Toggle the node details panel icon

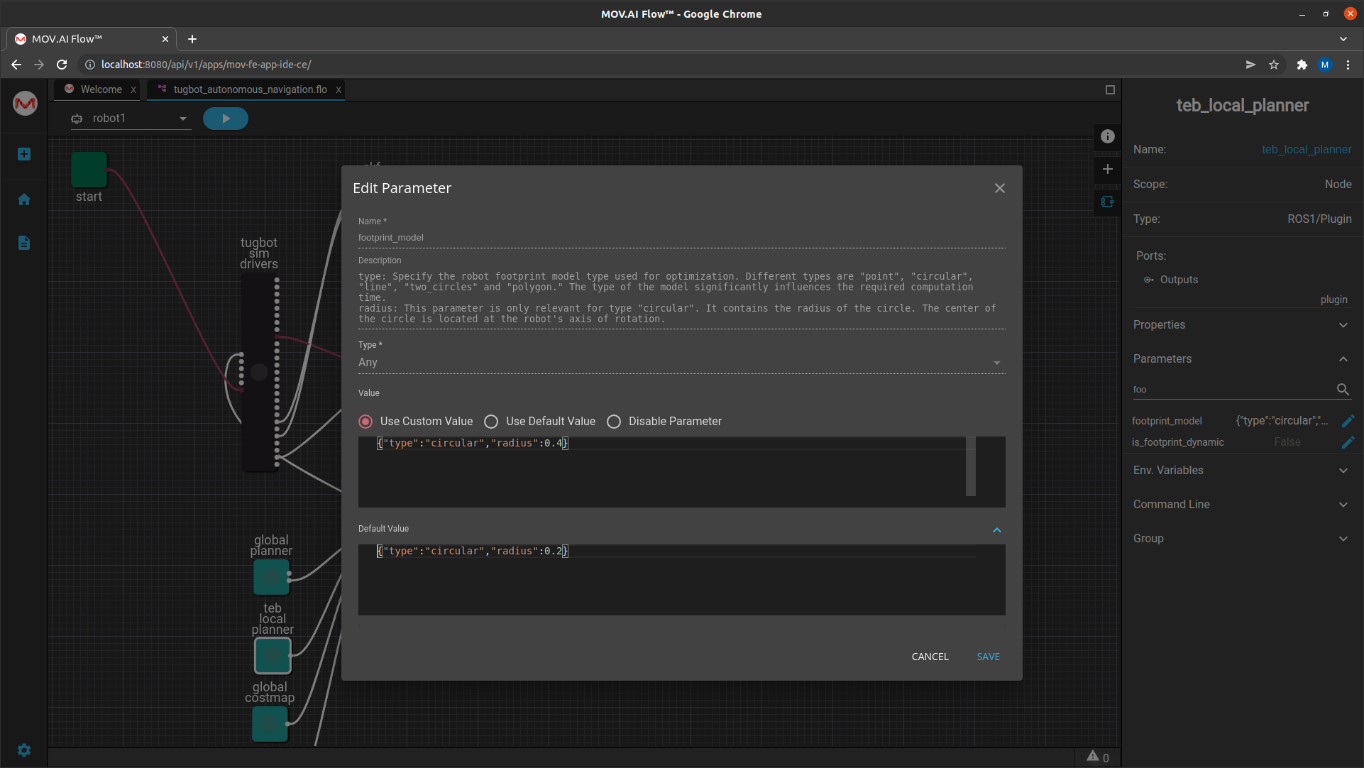point(1107,201)
